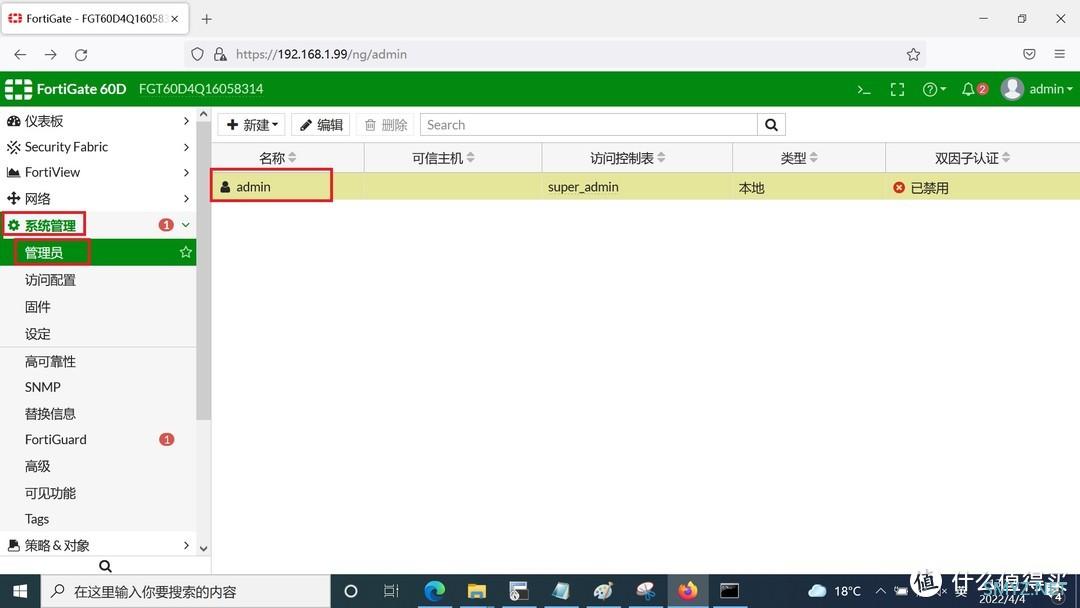Click super_admin profile cell
This screenshot has height=608, width=1080.
[x=583, y=187]
